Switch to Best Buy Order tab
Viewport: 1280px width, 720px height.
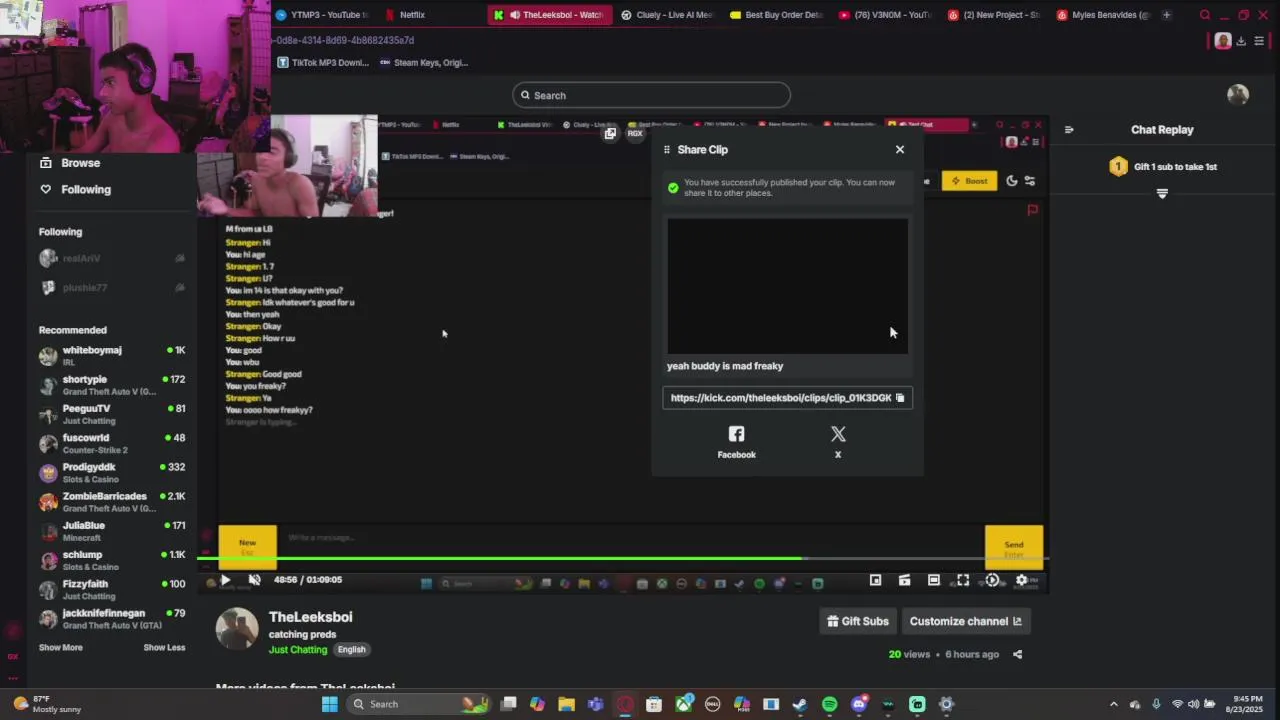[777, 15]
